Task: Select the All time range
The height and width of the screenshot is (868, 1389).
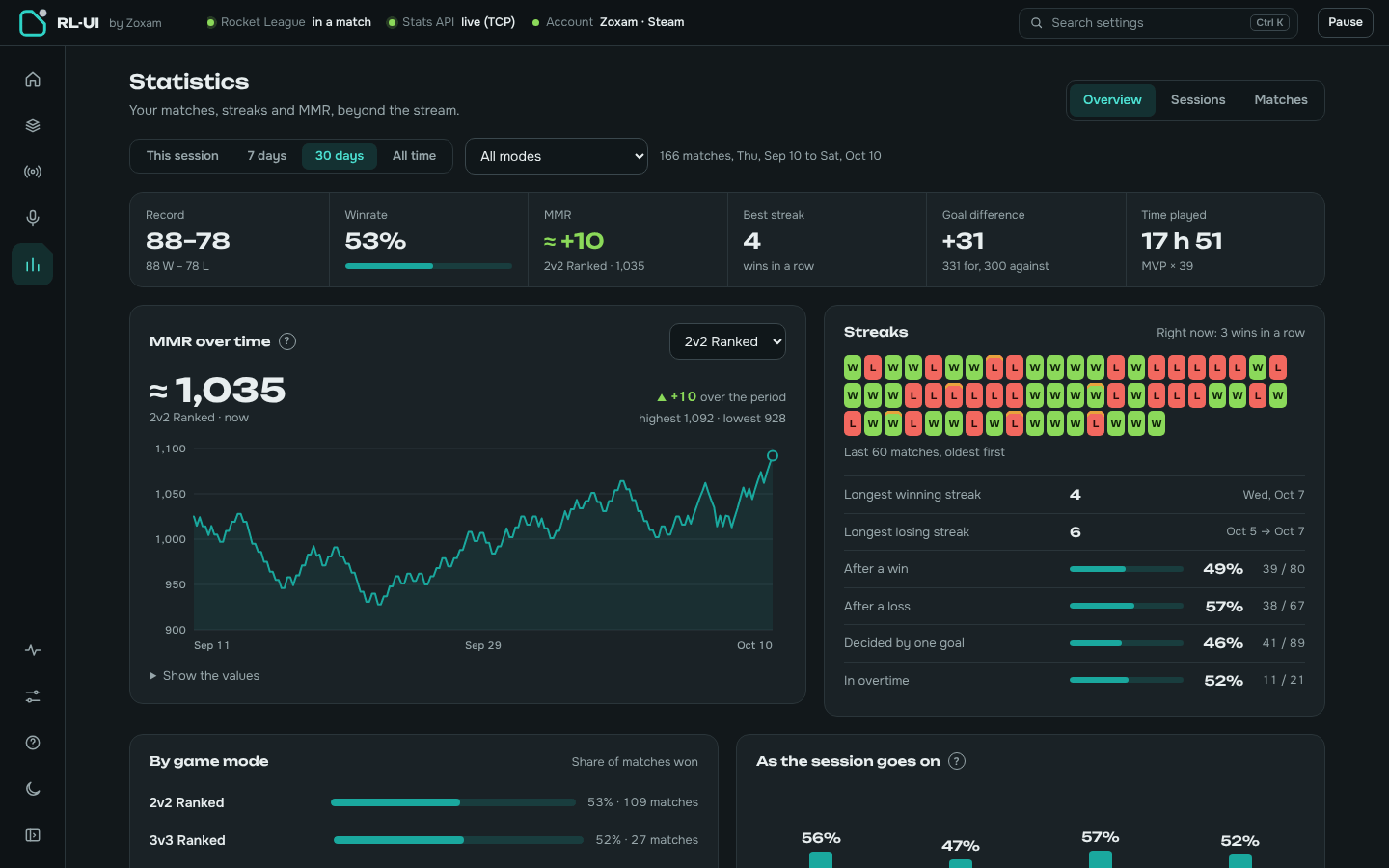Action: [414, 156]
